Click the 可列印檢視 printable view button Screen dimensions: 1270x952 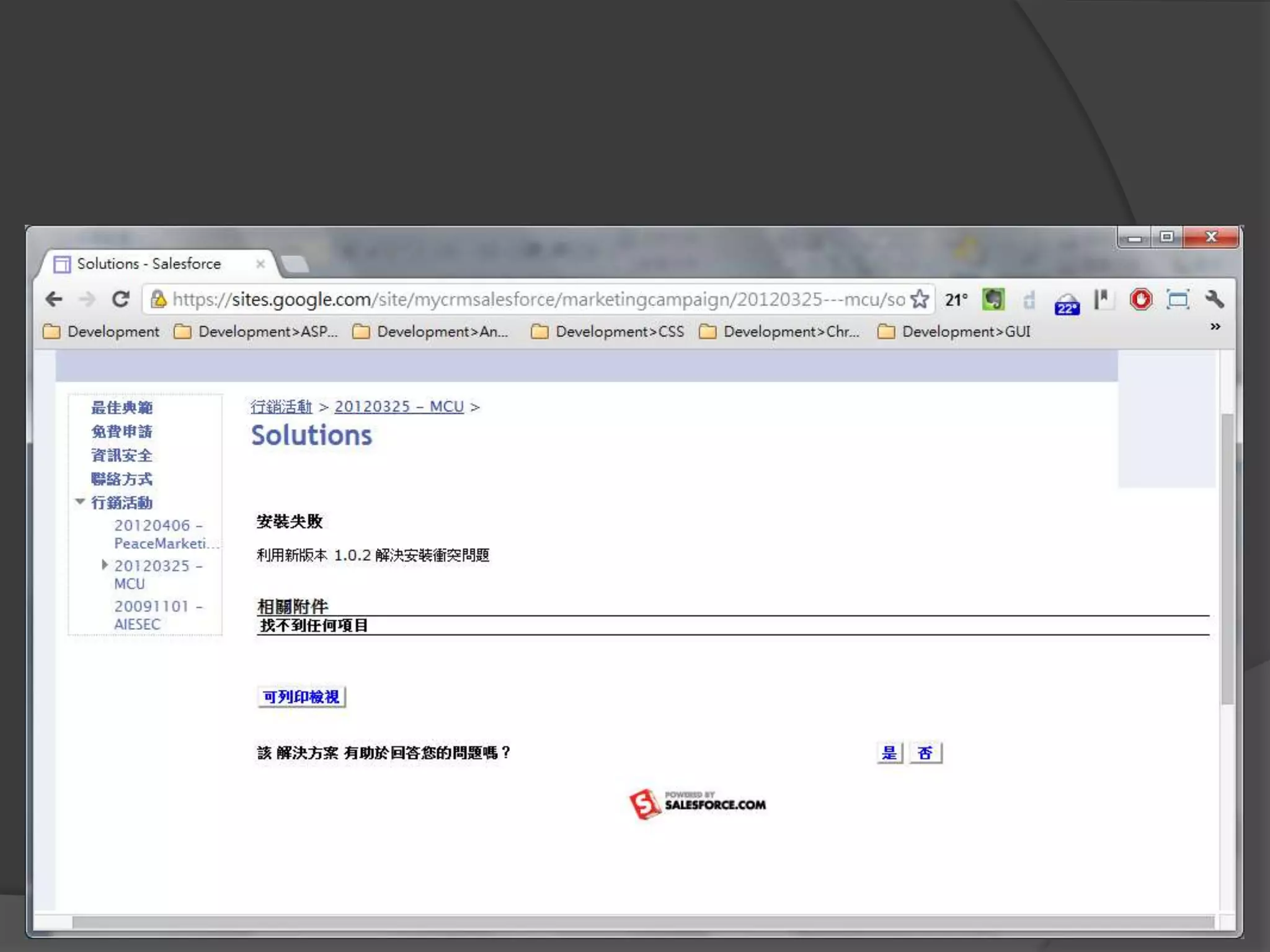pyautogui.click(x=301, y=697)
